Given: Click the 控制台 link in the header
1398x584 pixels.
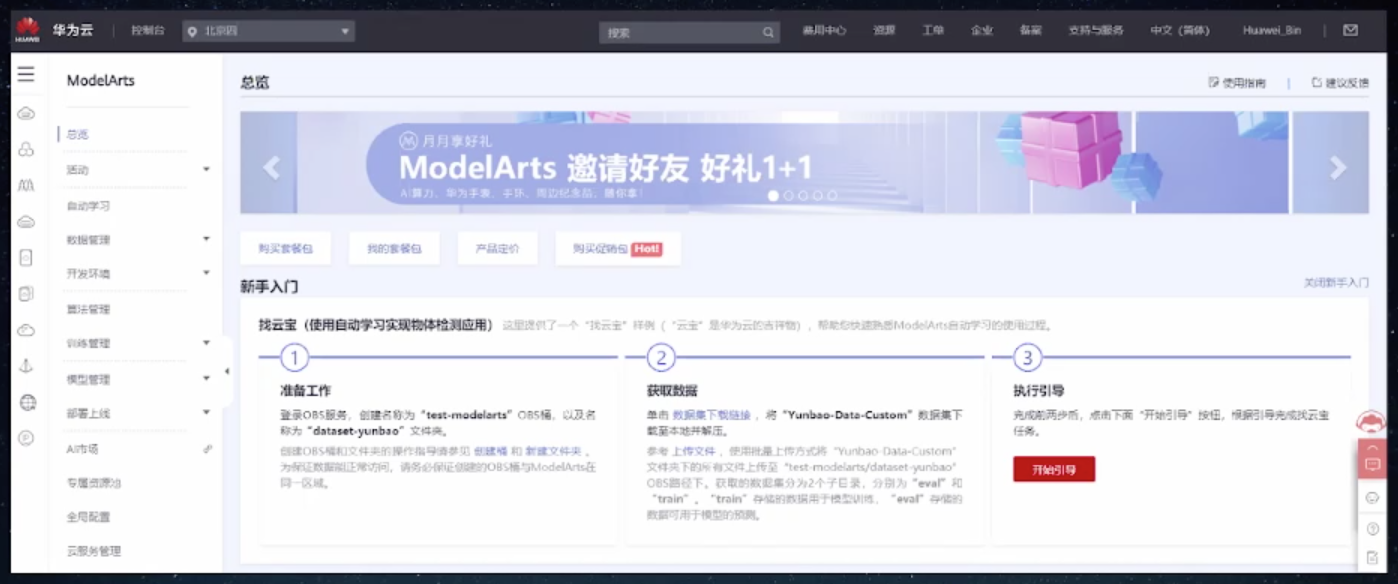Looking at the screenshot, I should (147, 31).
